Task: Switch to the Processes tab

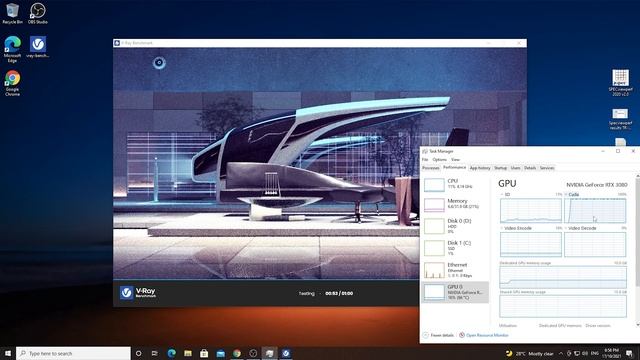Action: click(431, 168)
